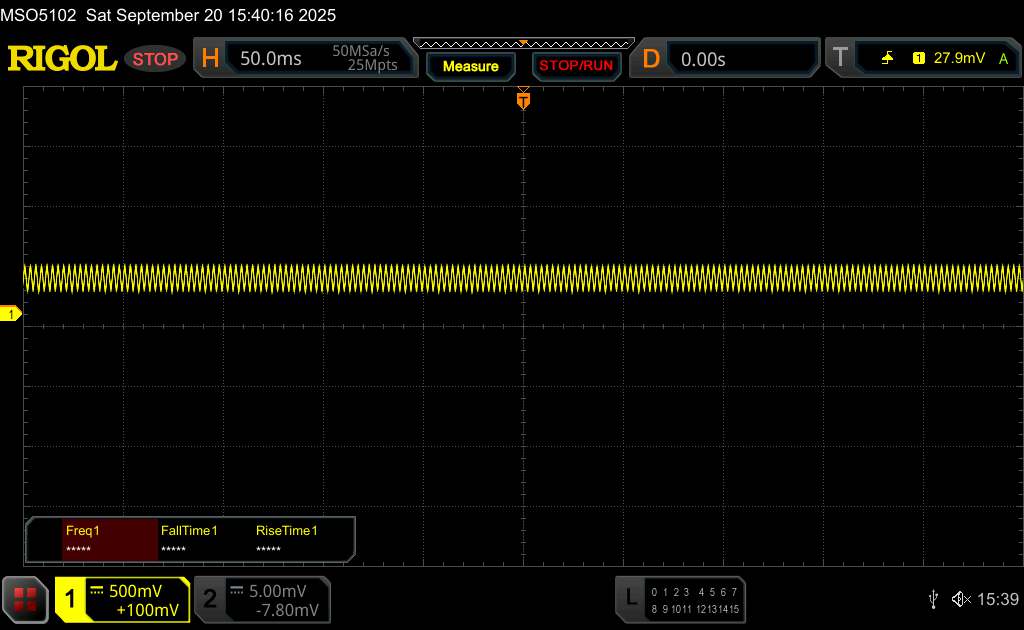This screenshot has width=1024, height=630.
Task: Open trigger settings via T icon
Action: [x=840, y=58]
